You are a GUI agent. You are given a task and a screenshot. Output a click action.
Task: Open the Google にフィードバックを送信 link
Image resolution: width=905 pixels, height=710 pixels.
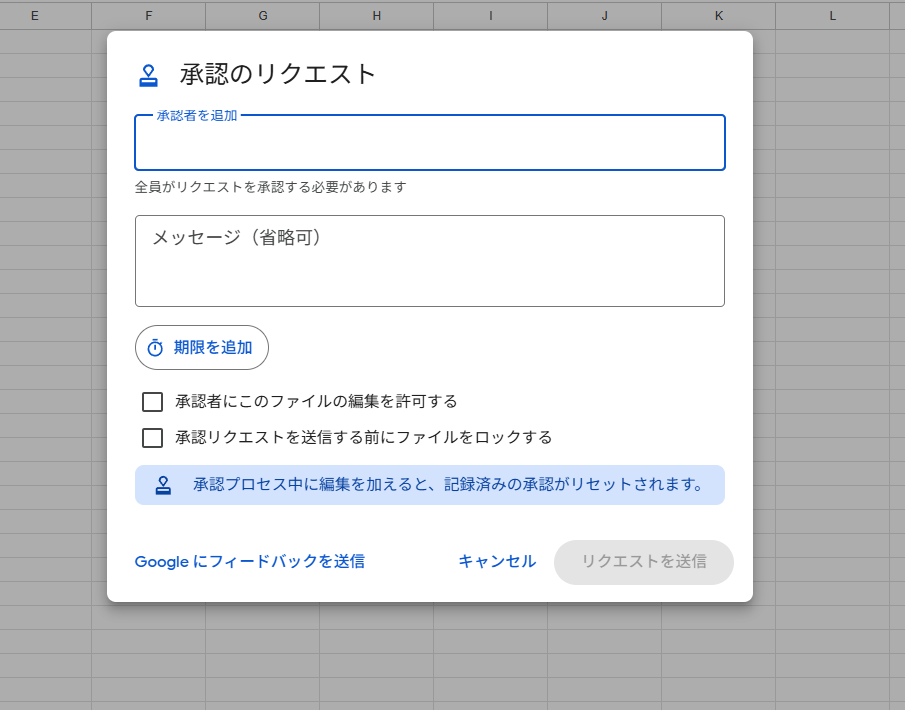(249, 562)
